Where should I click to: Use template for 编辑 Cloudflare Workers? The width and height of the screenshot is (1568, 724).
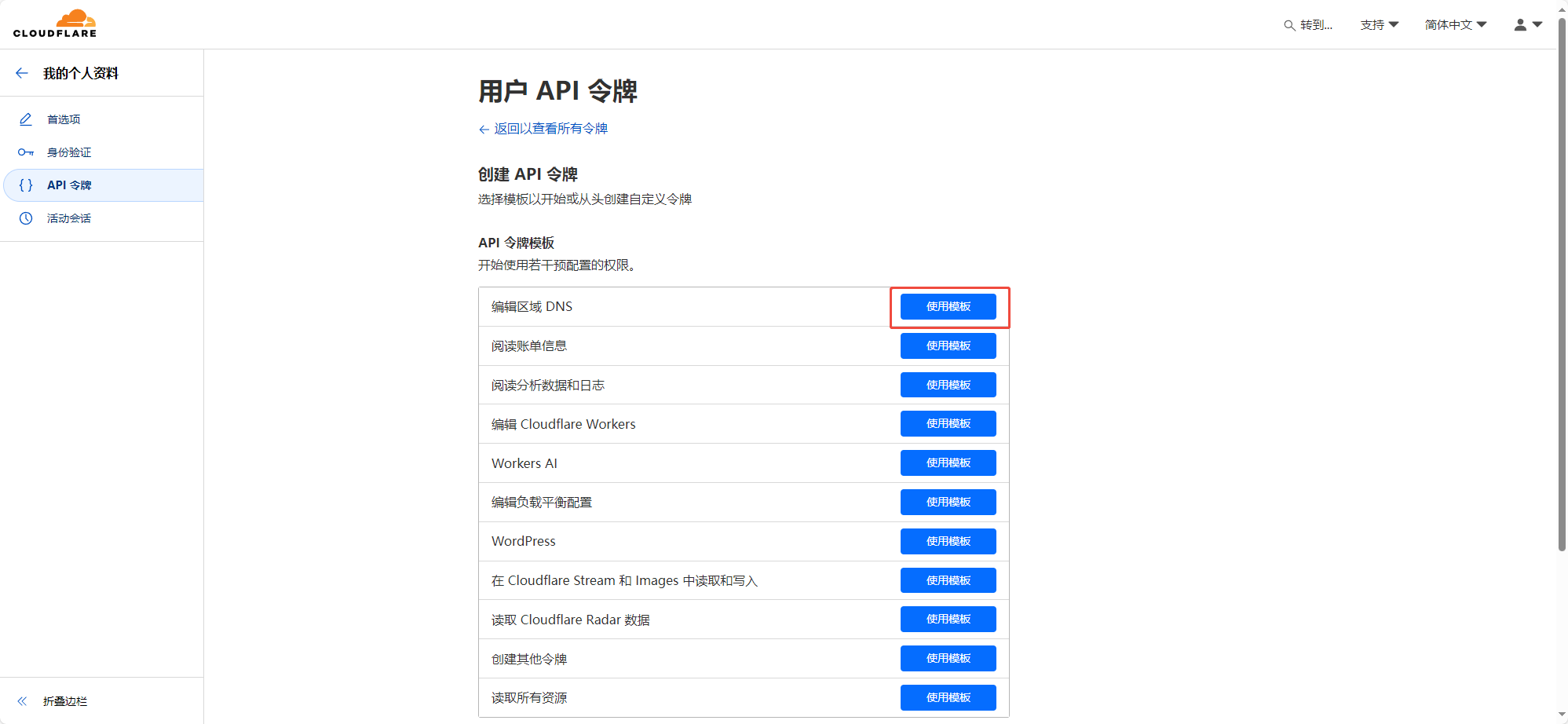coord(948,423)
